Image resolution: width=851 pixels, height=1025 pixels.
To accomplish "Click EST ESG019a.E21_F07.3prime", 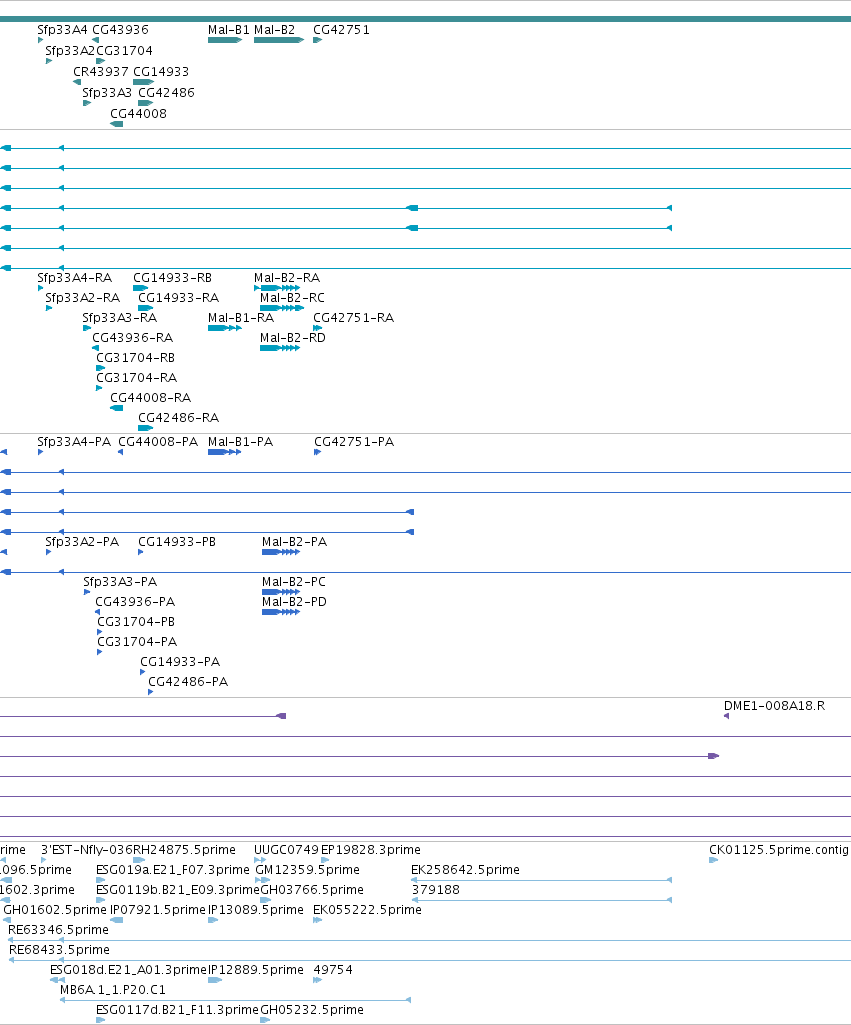I will click(173, 870).
